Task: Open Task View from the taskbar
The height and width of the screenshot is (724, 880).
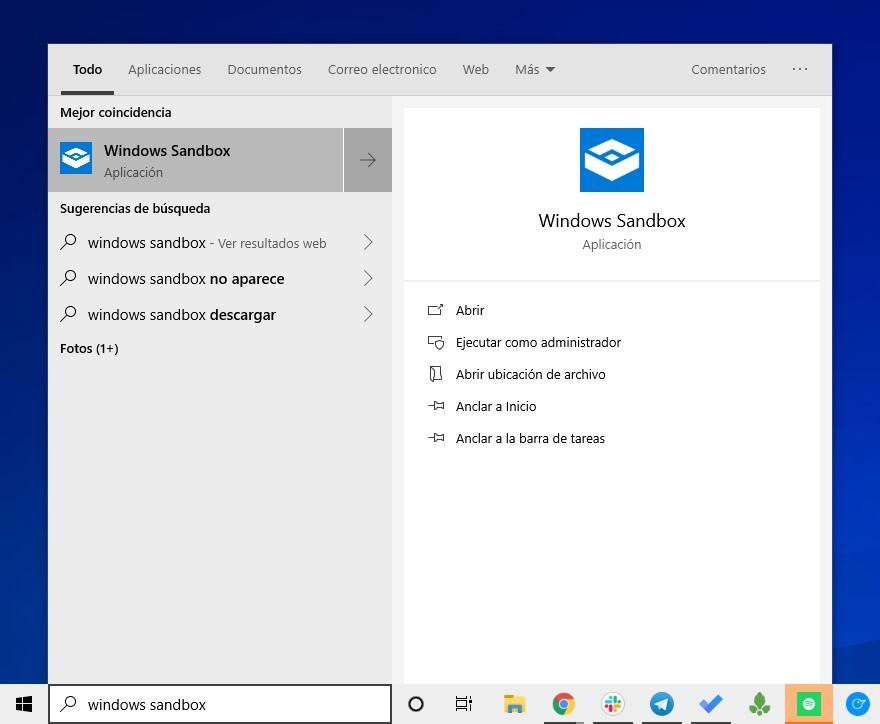Action: tap(463, 704)
